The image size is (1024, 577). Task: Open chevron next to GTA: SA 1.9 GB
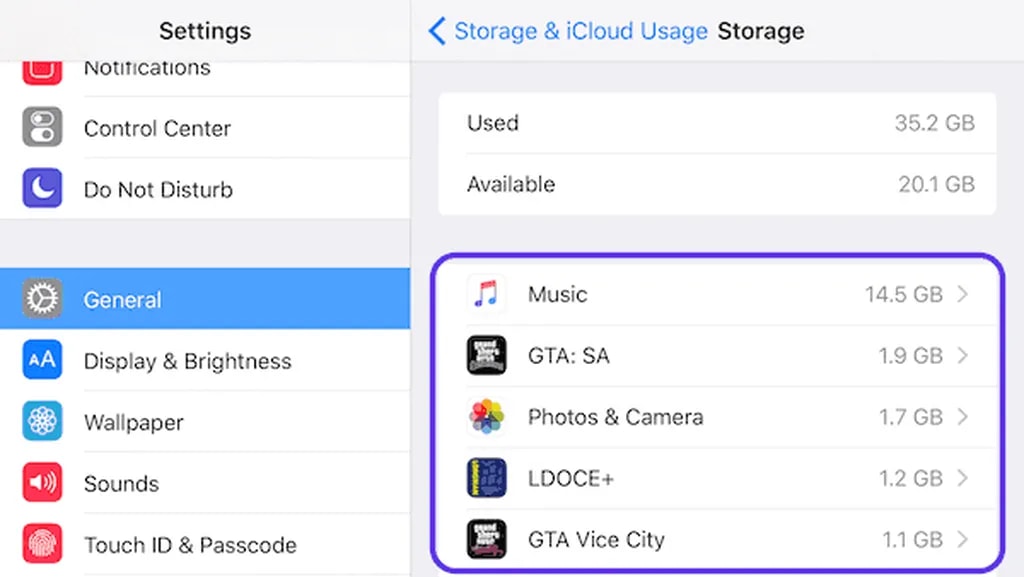[x=962, y=355]
